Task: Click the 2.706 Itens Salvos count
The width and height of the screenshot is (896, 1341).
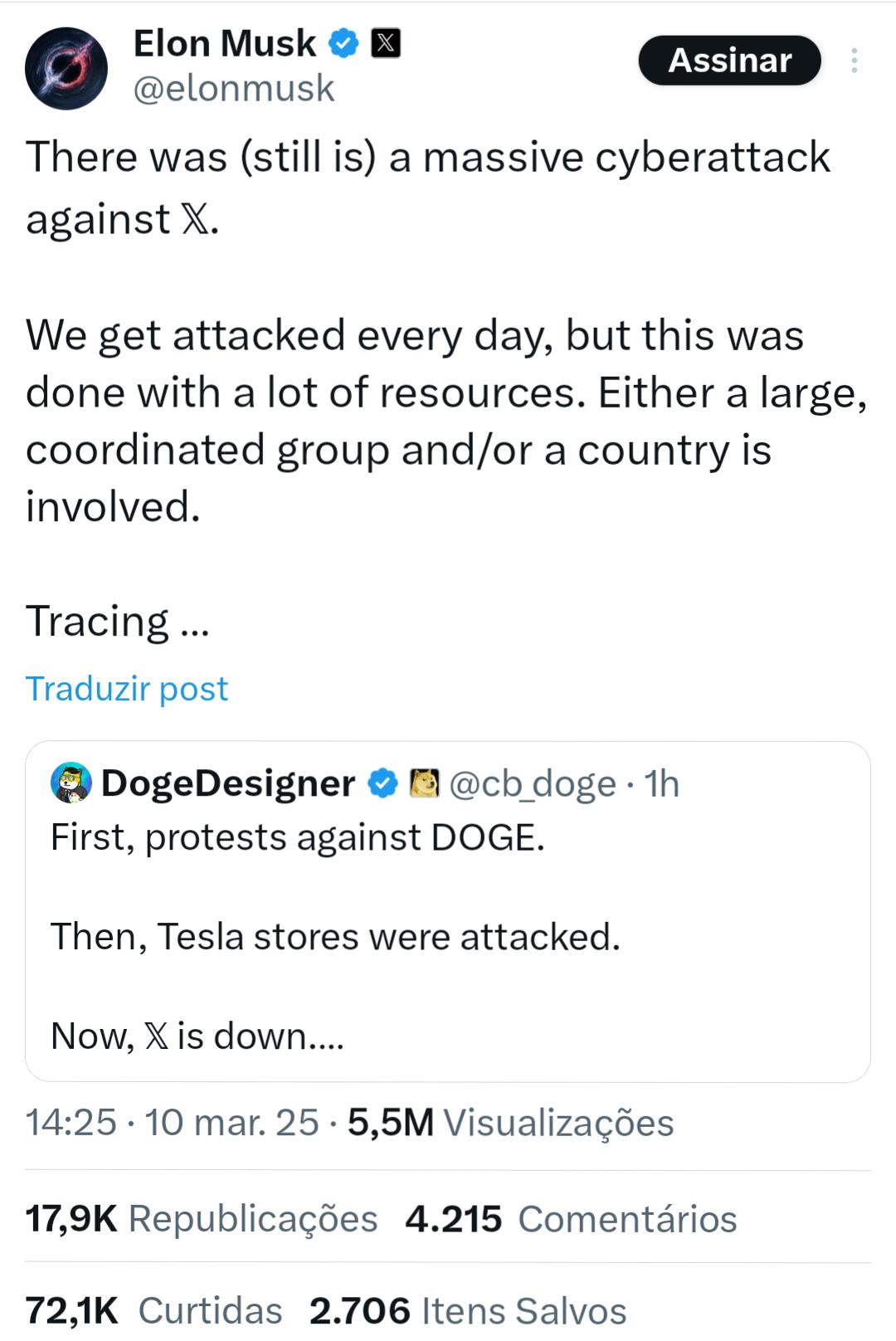Action: [468, 1310]
